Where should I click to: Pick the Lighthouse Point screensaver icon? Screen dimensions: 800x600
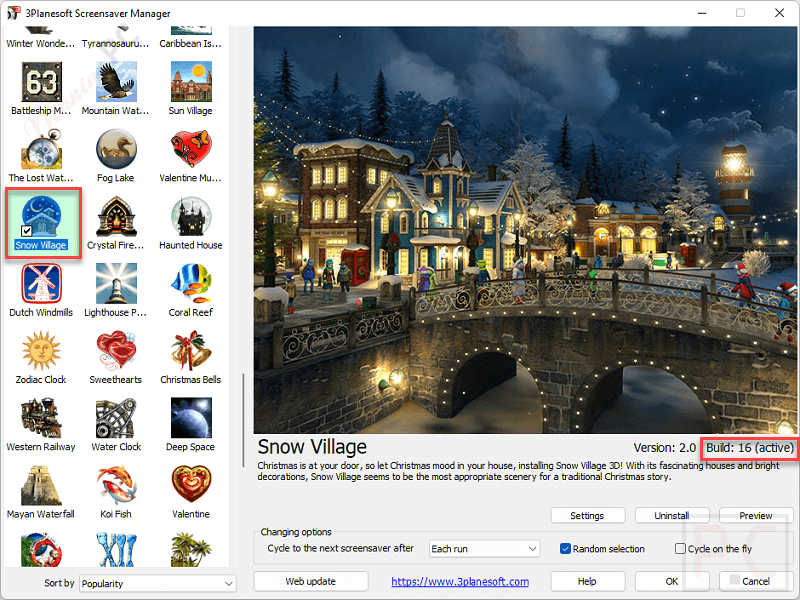pos(116,283)
